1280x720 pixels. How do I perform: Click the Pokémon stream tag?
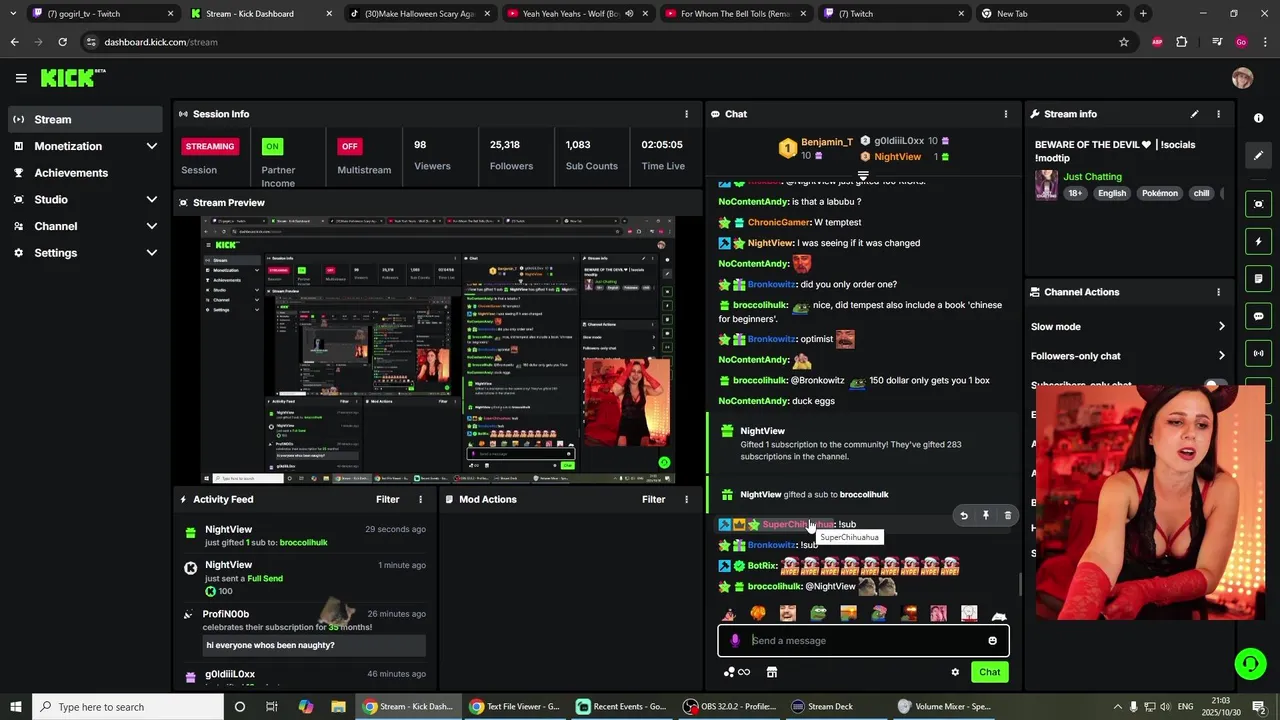[x=1159, y=193]
